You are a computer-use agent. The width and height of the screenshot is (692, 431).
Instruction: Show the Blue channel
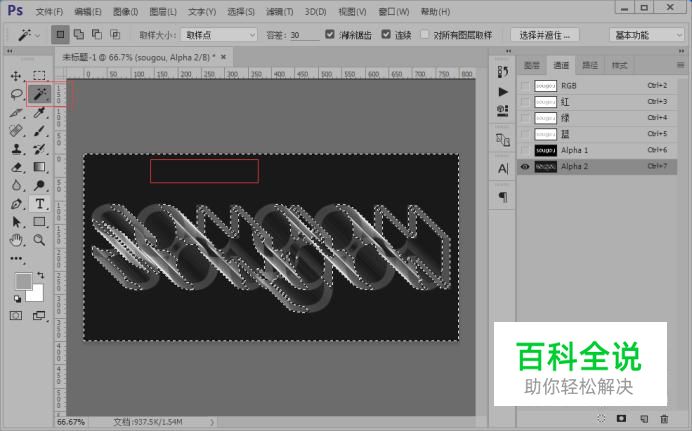point(525,134)
